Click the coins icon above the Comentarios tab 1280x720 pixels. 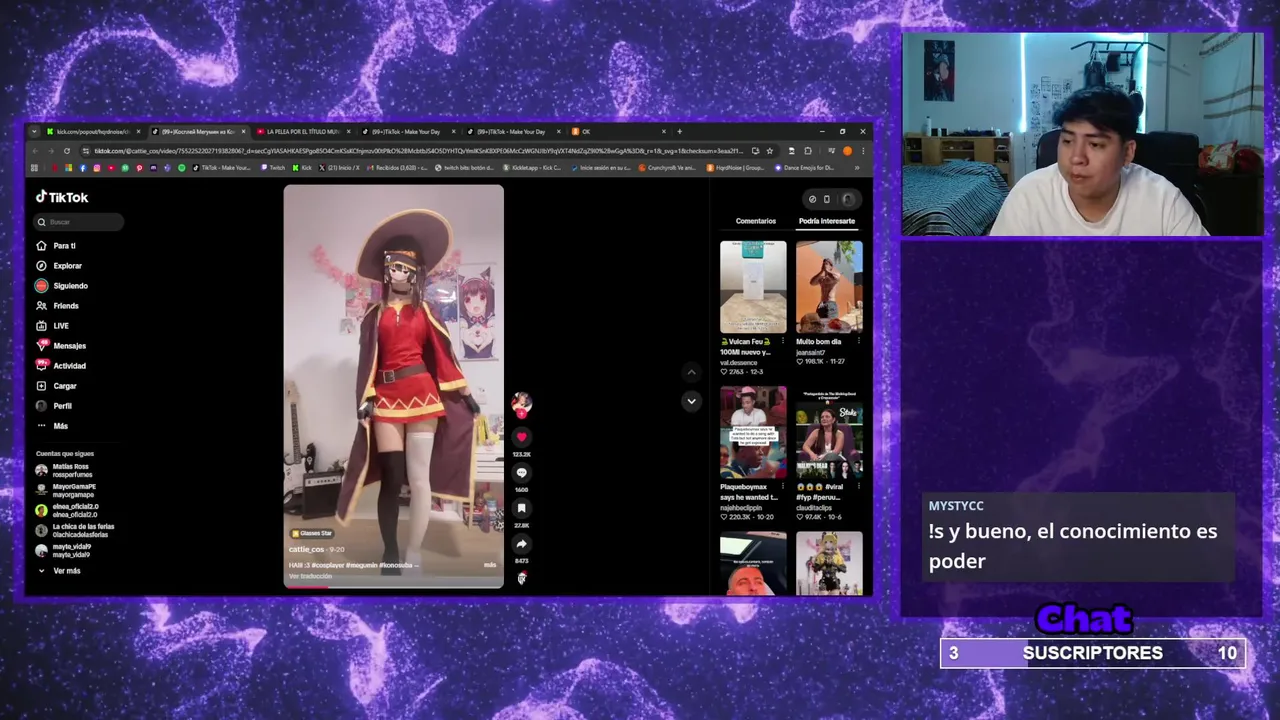pos(812,199)
